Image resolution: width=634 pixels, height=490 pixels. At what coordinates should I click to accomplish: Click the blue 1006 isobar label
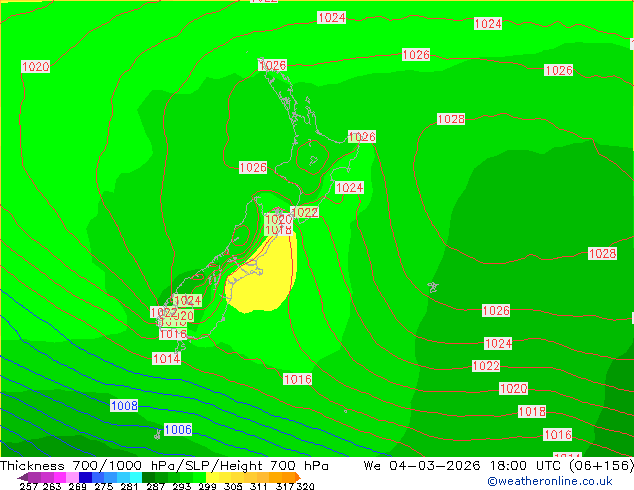pos(178,429)
